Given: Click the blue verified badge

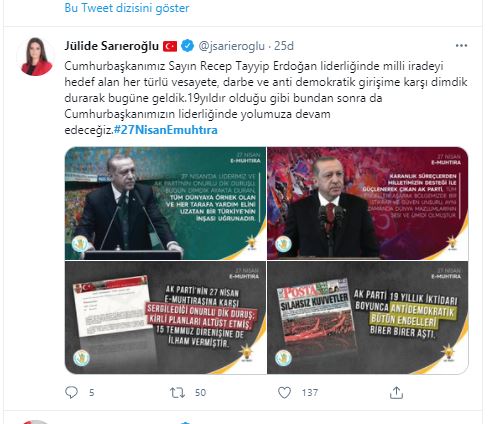Looking at the screenshot, I should pos(188,46).
